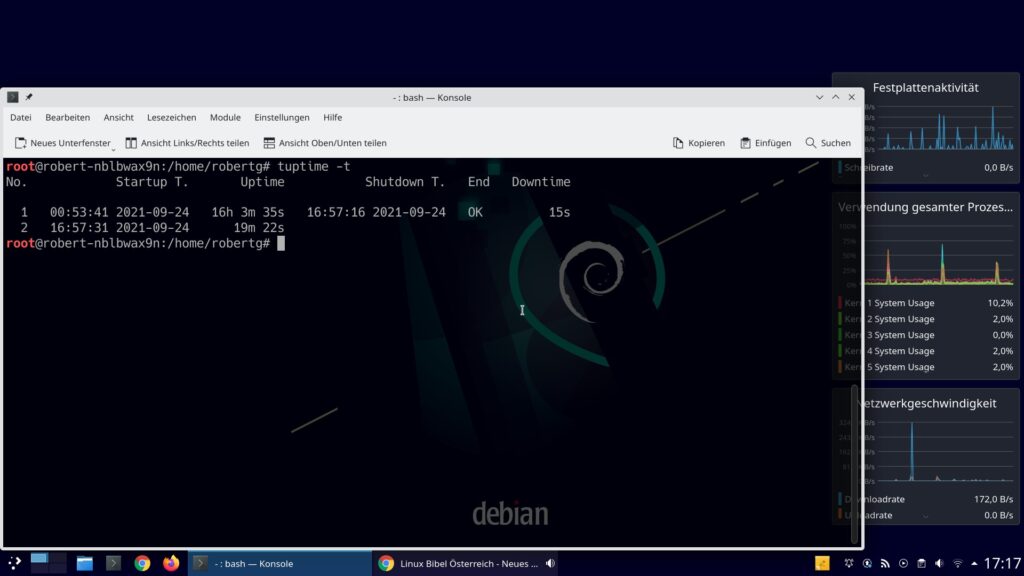Expand the Neues Unterfenster dropdown arrow

[x=114, y=149]
